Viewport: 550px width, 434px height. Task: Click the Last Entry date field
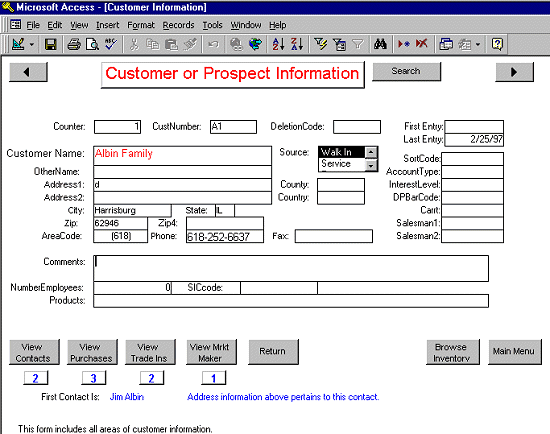click(474, 140)
